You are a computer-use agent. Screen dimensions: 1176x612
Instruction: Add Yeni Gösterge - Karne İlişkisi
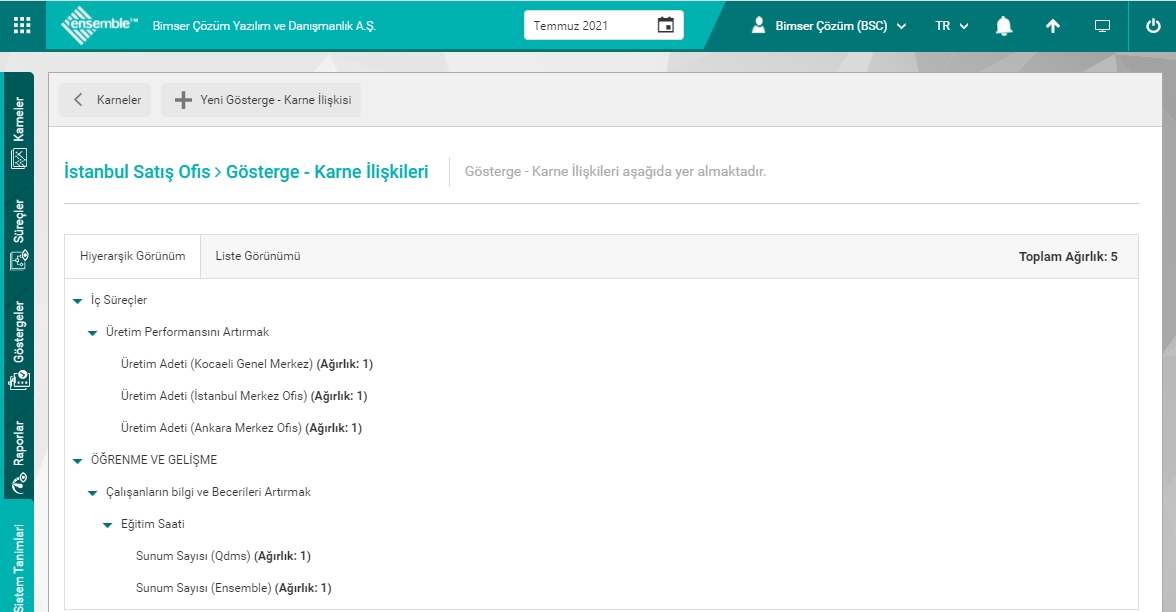point(261,100)
